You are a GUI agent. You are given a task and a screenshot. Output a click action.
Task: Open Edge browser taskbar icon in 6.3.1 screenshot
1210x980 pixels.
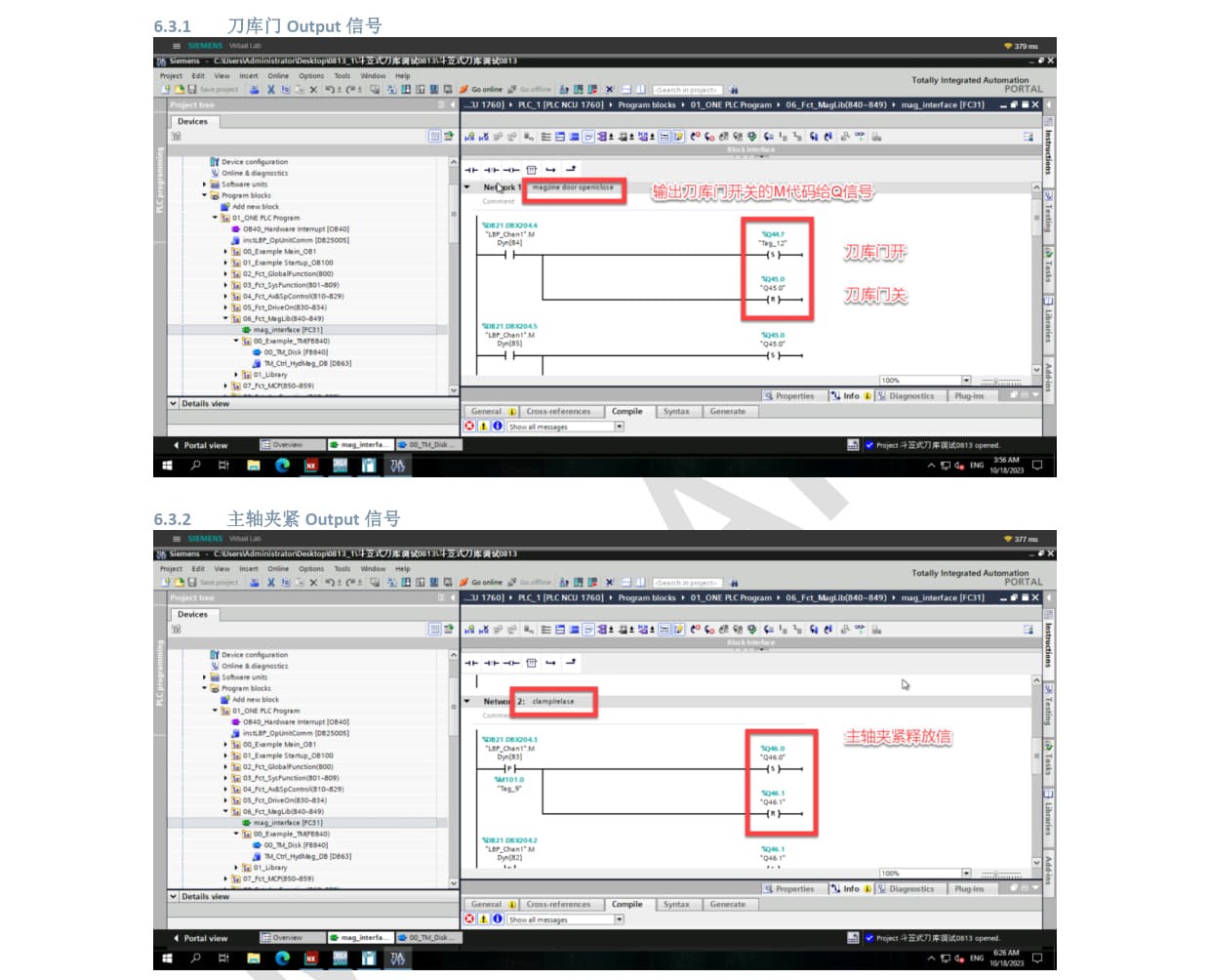tap(282, 466)
